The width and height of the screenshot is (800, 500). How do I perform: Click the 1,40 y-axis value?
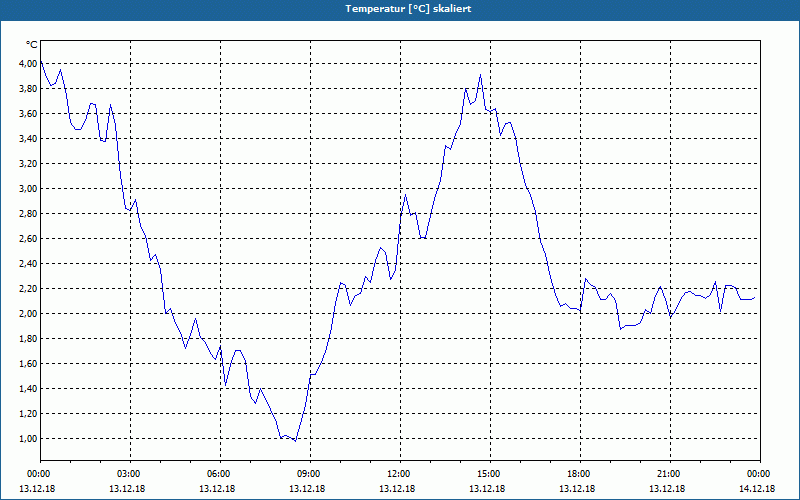29,389
